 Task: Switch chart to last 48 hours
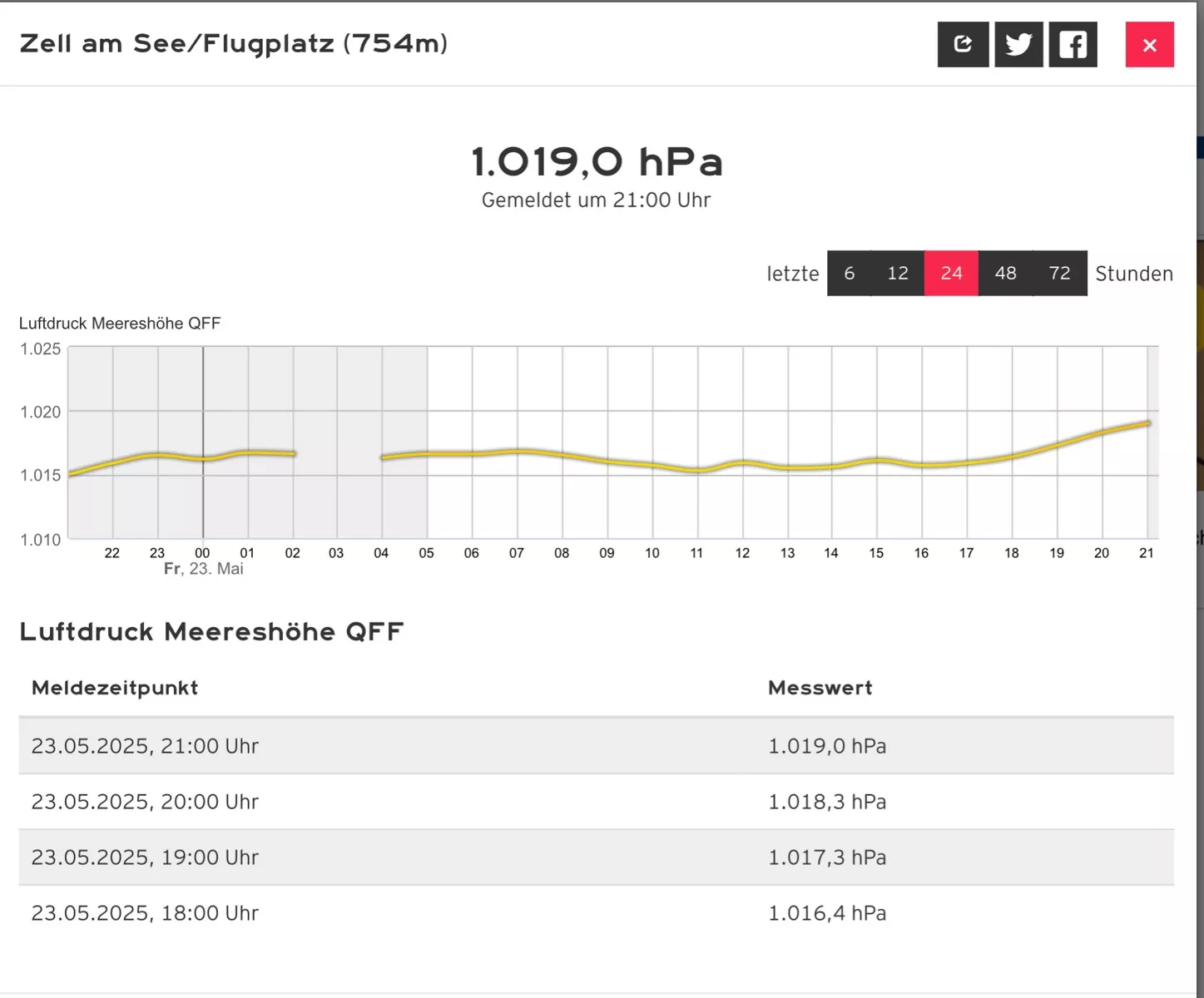(1005, 273)
